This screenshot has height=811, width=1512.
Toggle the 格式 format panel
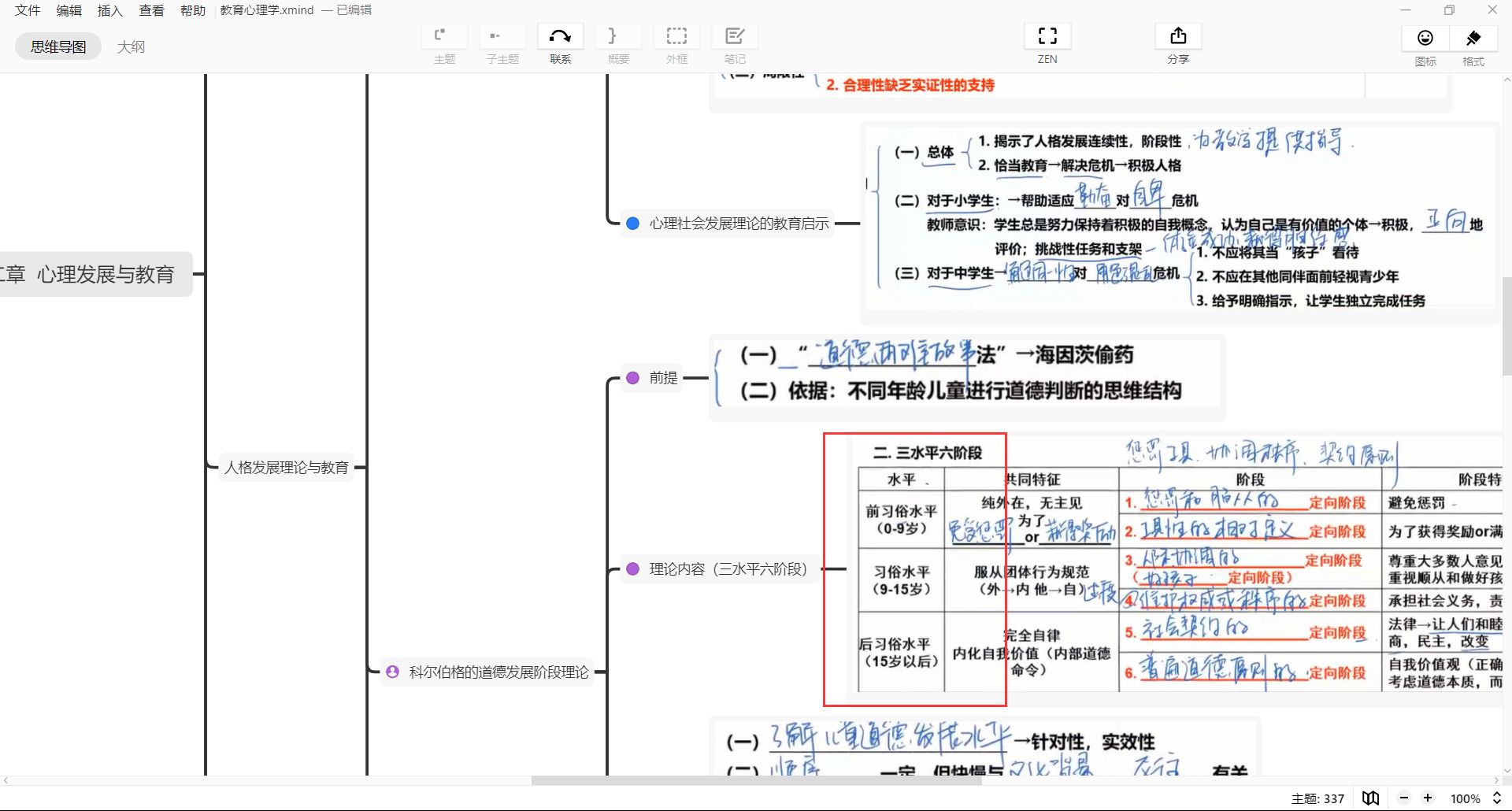[x=1473, y=38]
